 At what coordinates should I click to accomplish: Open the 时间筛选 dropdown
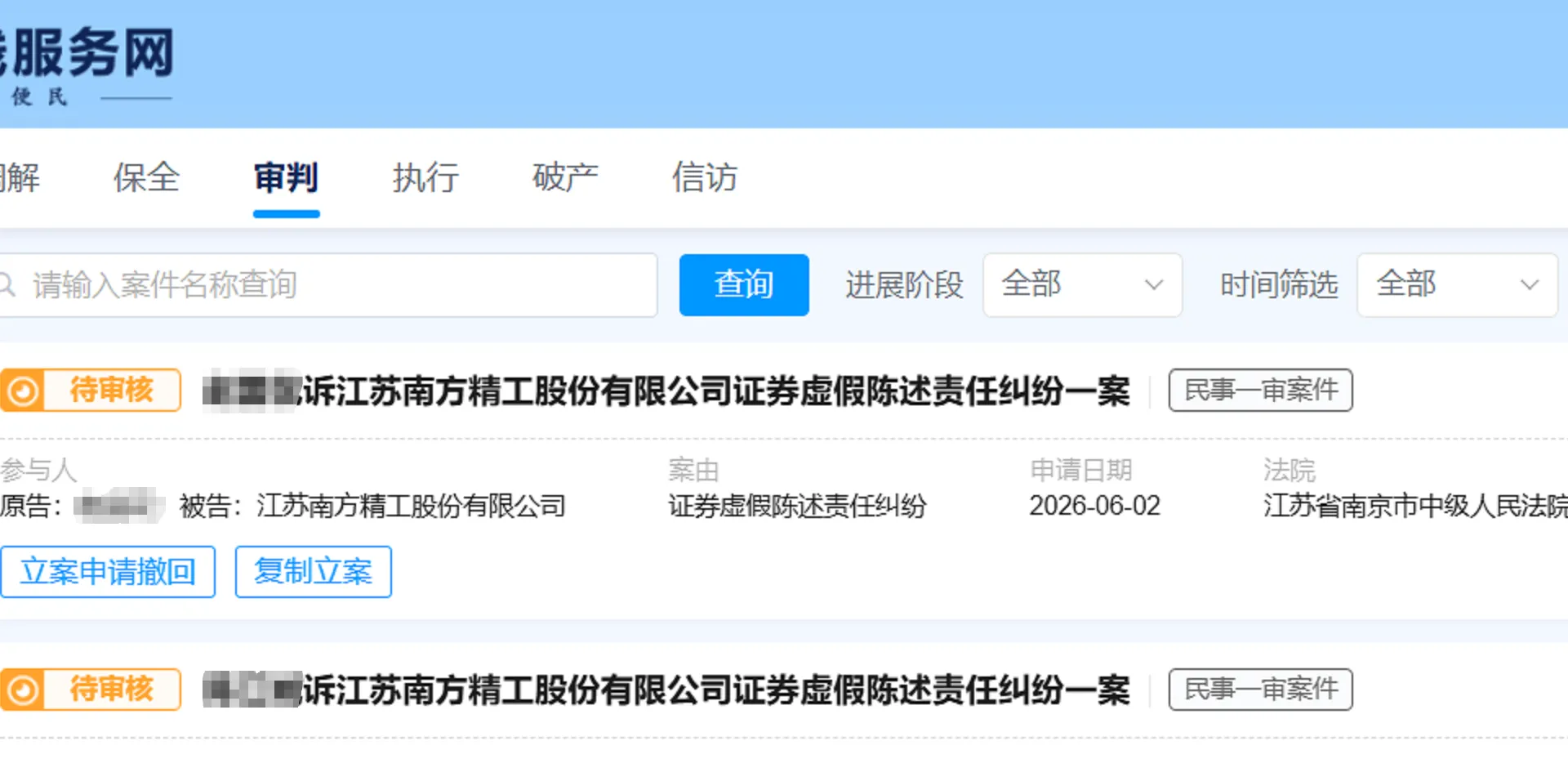click(1457, 285)
